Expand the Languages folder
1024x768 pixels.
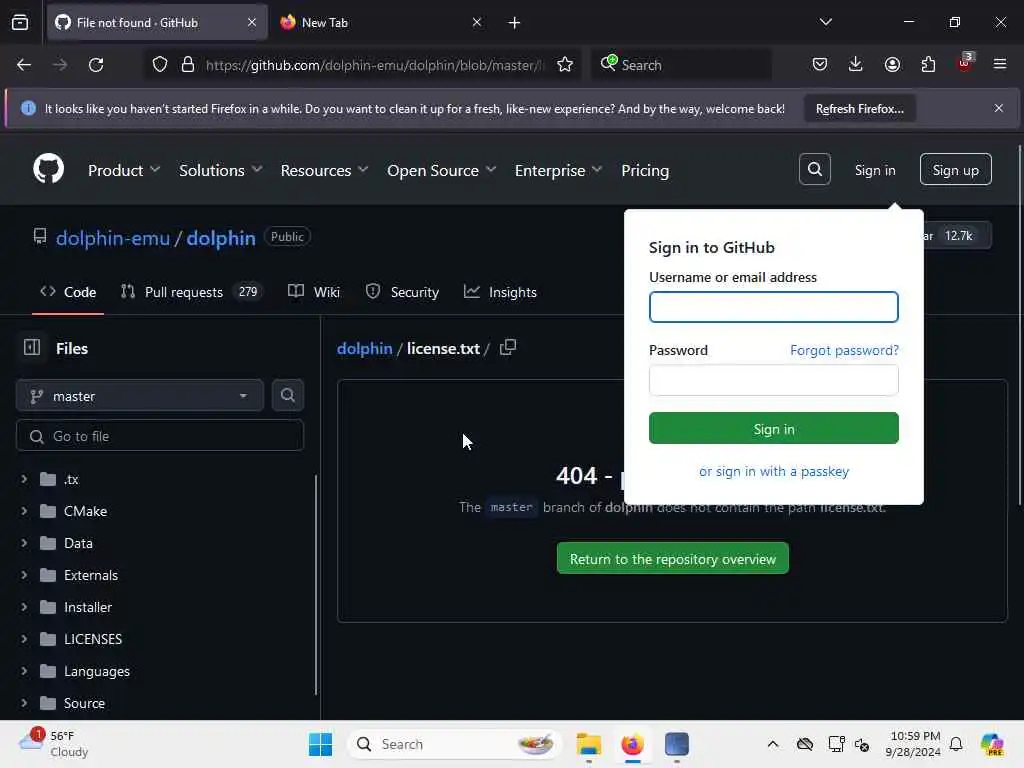(x=24, y=671)
